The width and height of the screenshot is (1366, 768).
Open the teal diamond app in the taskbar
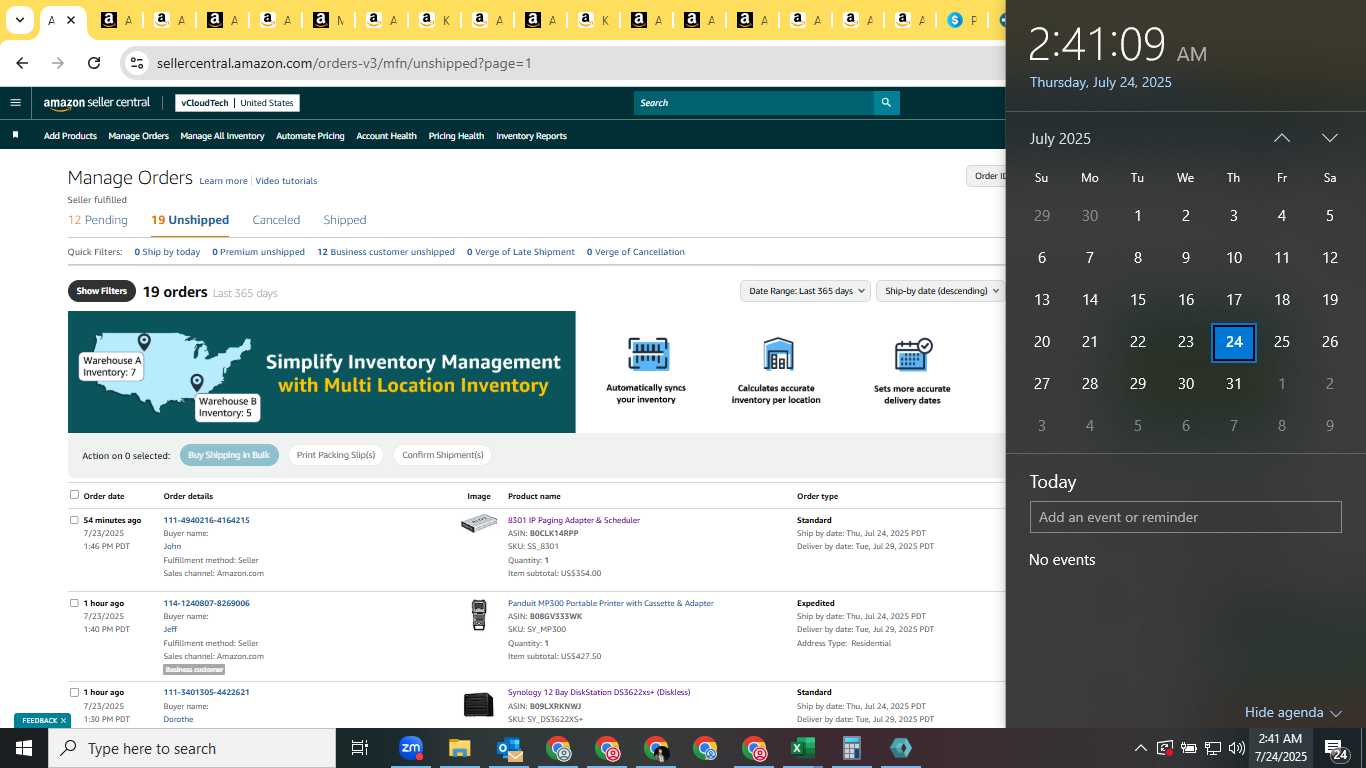[900, 748]
